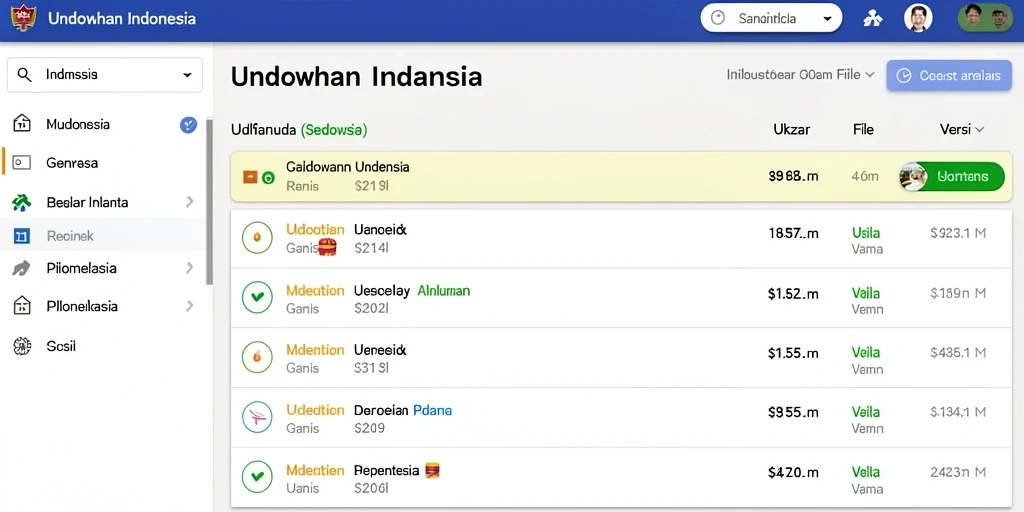Toggle the green check on the Uesoelay Alnluman row
This screenshot has width=1024, height=512.
coord(257,298)
